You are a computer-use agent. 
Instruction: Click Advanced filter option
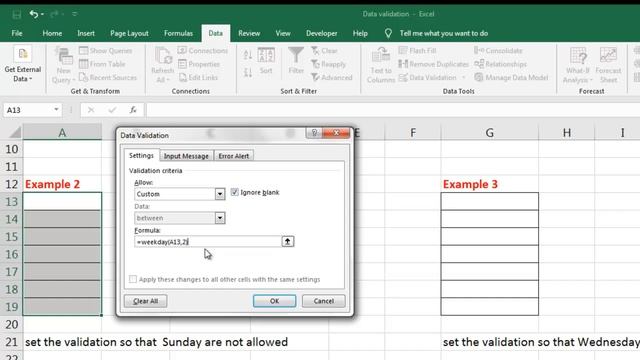point(331,78)
